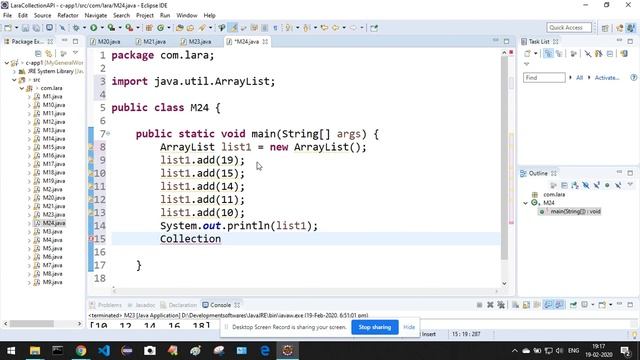Click the Terminate icon in Console toolbar
This screenshot has width=640, height=360.
point(479,305)
